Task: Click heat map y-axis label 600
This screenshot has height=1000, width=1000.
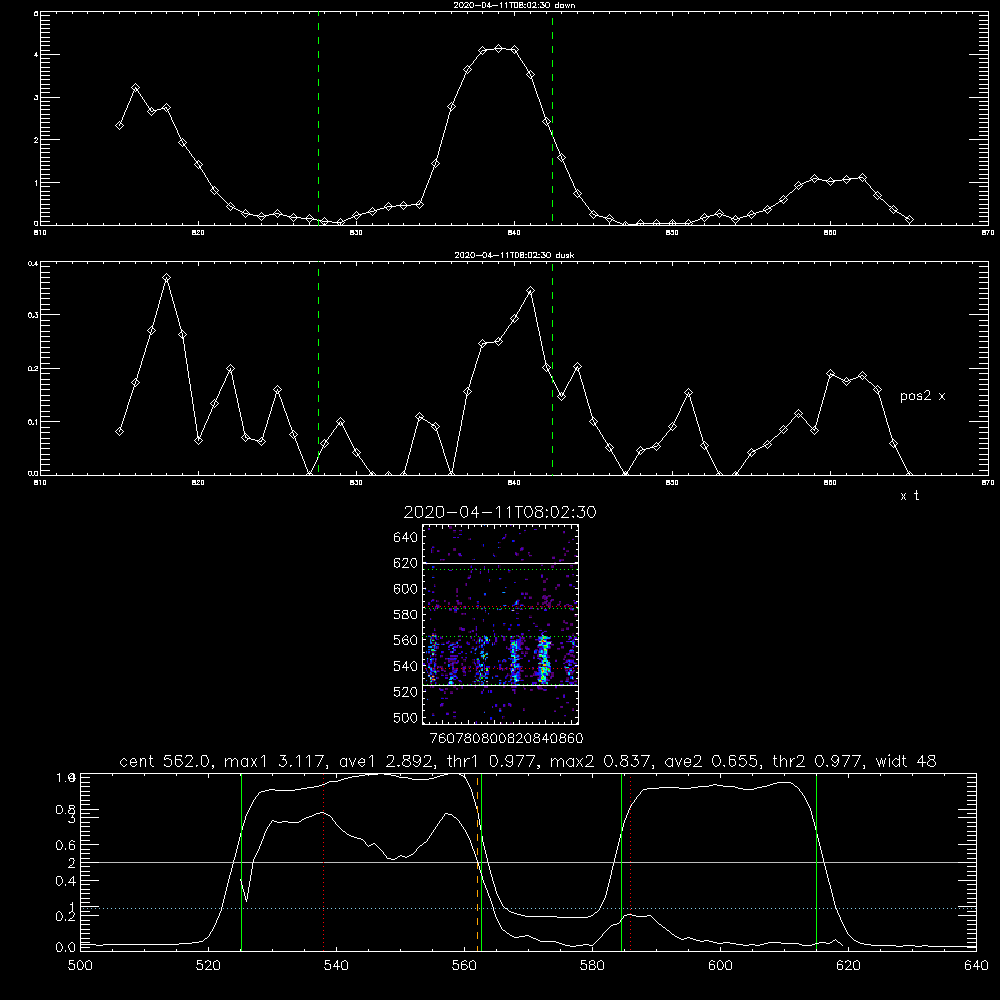Action: 406,589
